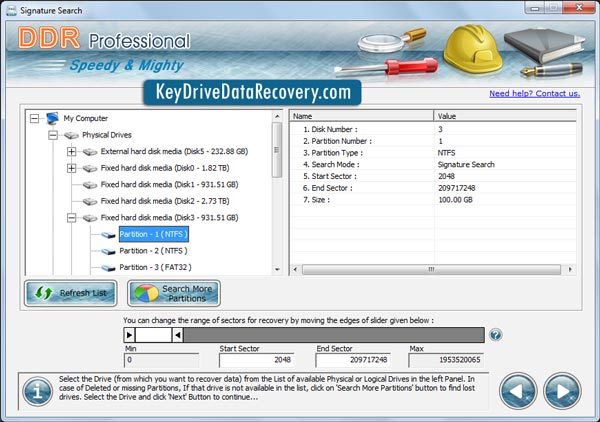Screen dimensions: 600x422
Task: Click the Value column header
Action: [x=505, y=116]
